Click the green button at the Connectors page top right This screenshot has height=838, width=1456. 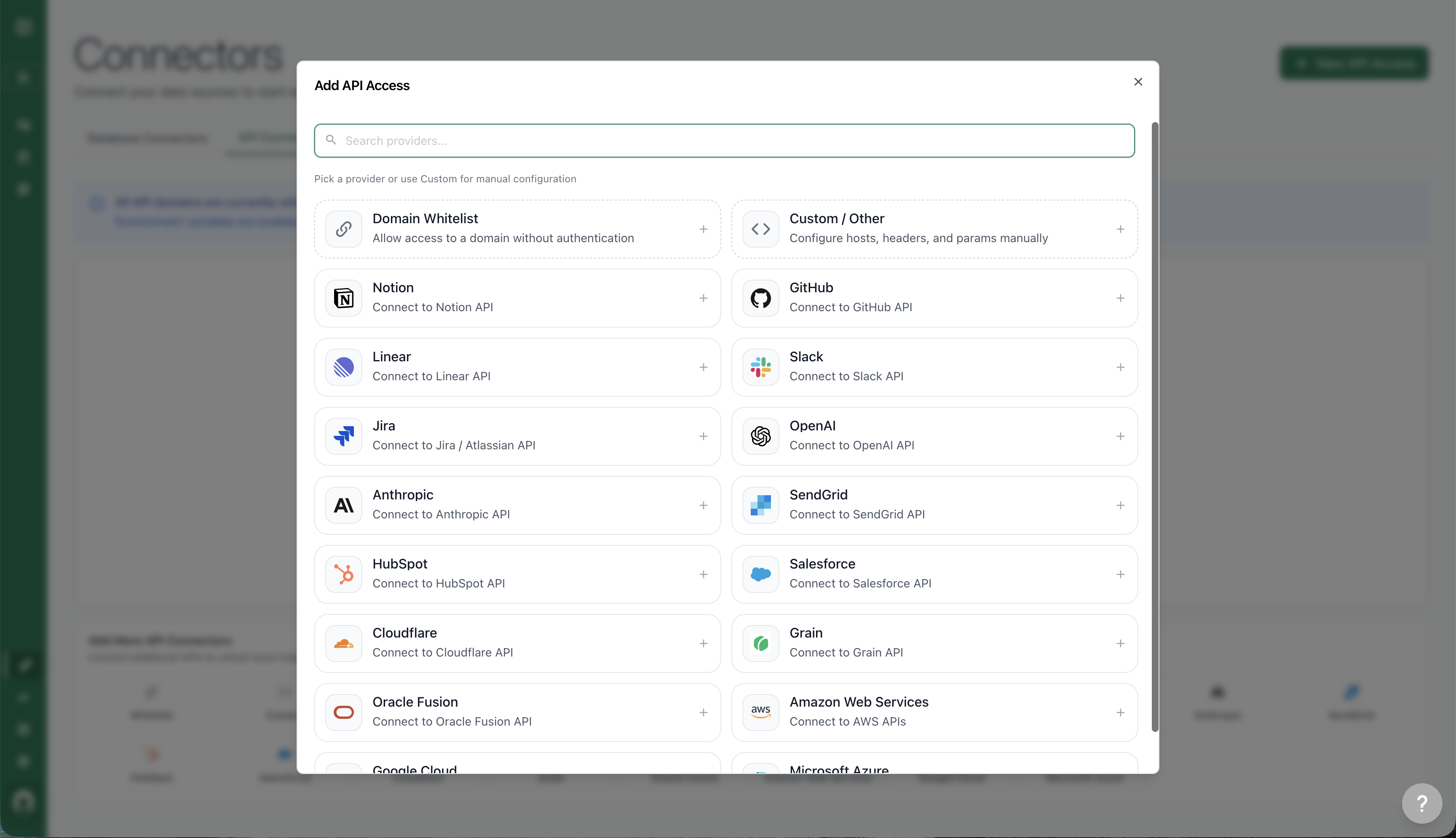tap(1354, 63)
